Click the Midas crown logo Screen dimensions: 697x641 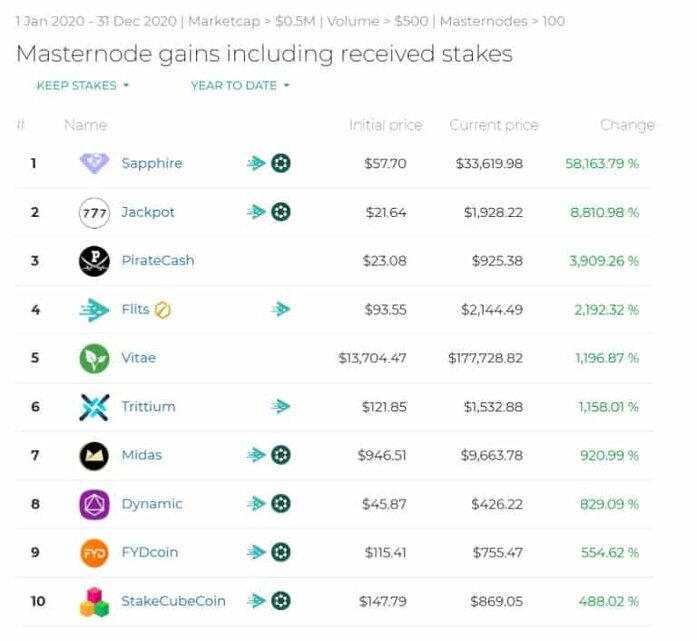click(94, 456)
